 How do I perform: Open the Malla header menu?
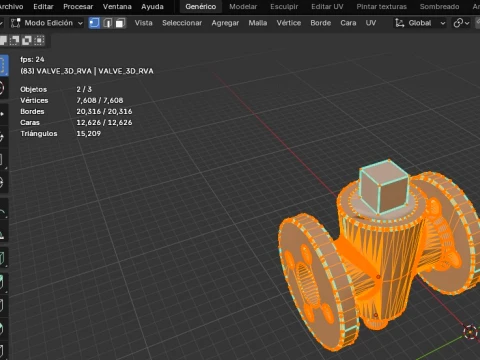point(258,23)
